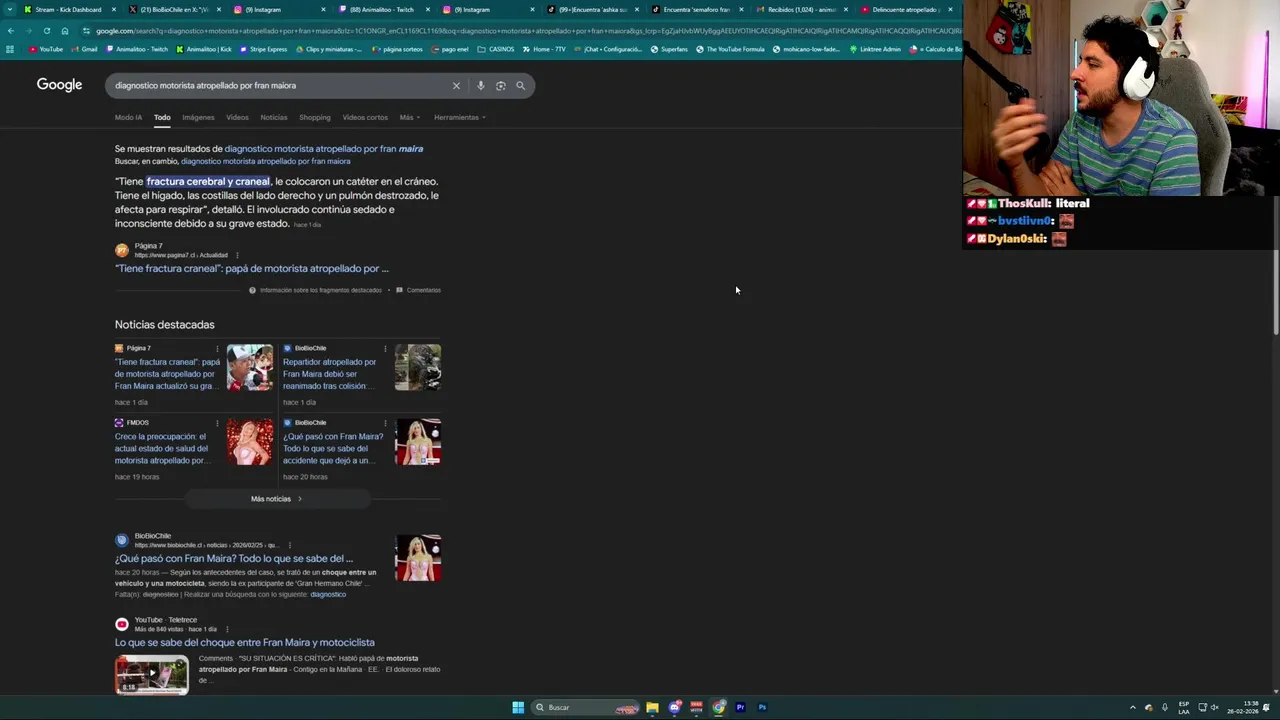Open Adobe Premiere Pro from the taskbar
1280x720 pixels.
pyautogui.click(x=740, y=707)
